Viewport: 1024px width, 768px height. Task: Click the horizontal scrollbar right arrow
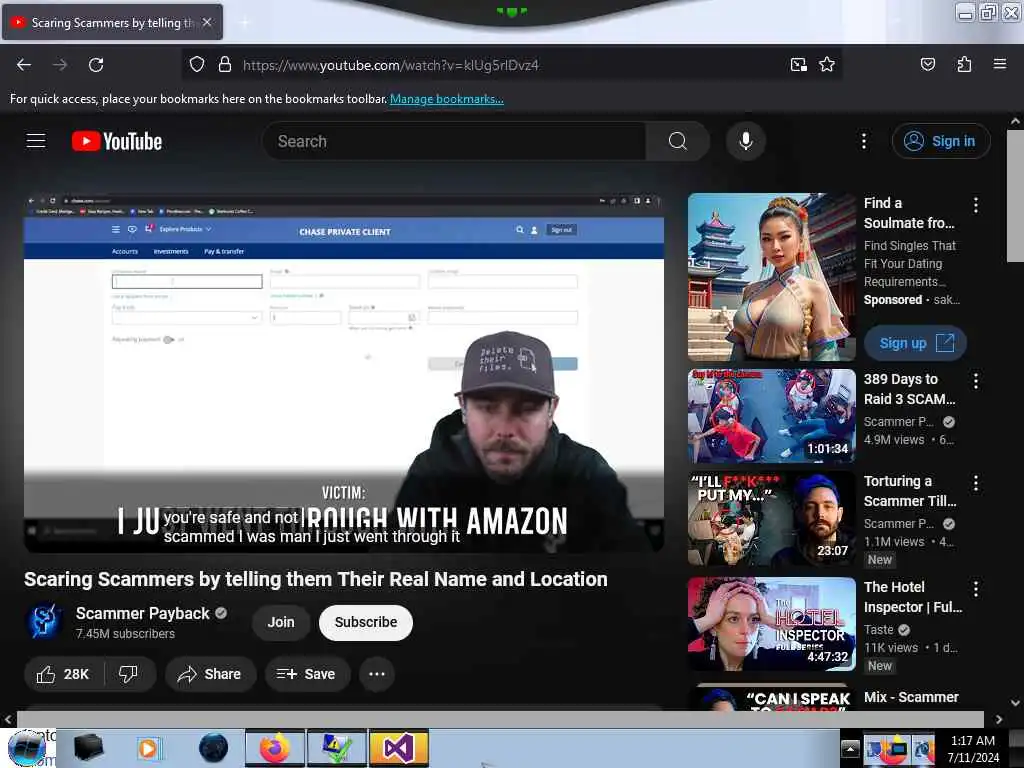click(999, 719)
